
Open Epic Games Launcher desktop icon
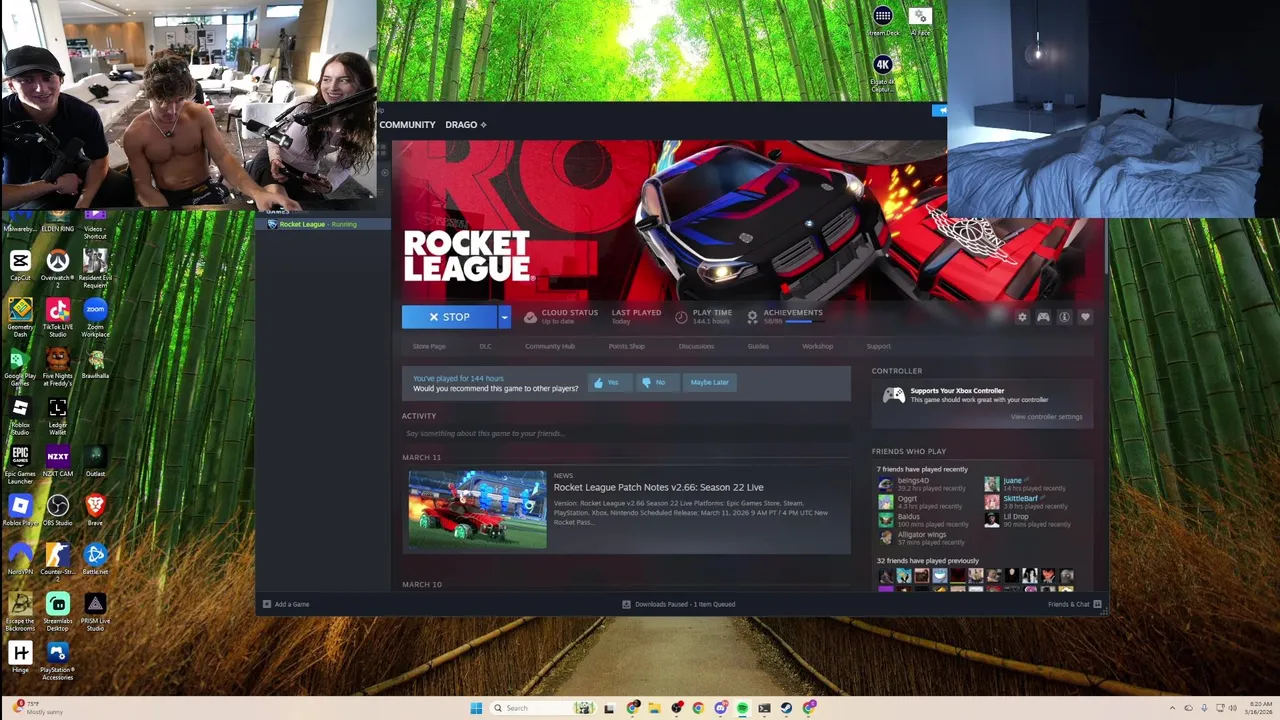20,464
